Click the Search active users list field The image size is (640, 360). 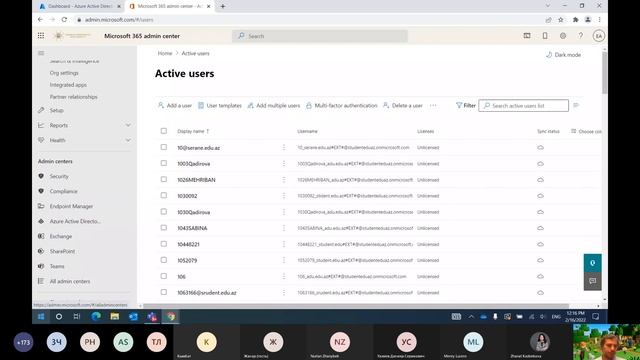(523, 105)
